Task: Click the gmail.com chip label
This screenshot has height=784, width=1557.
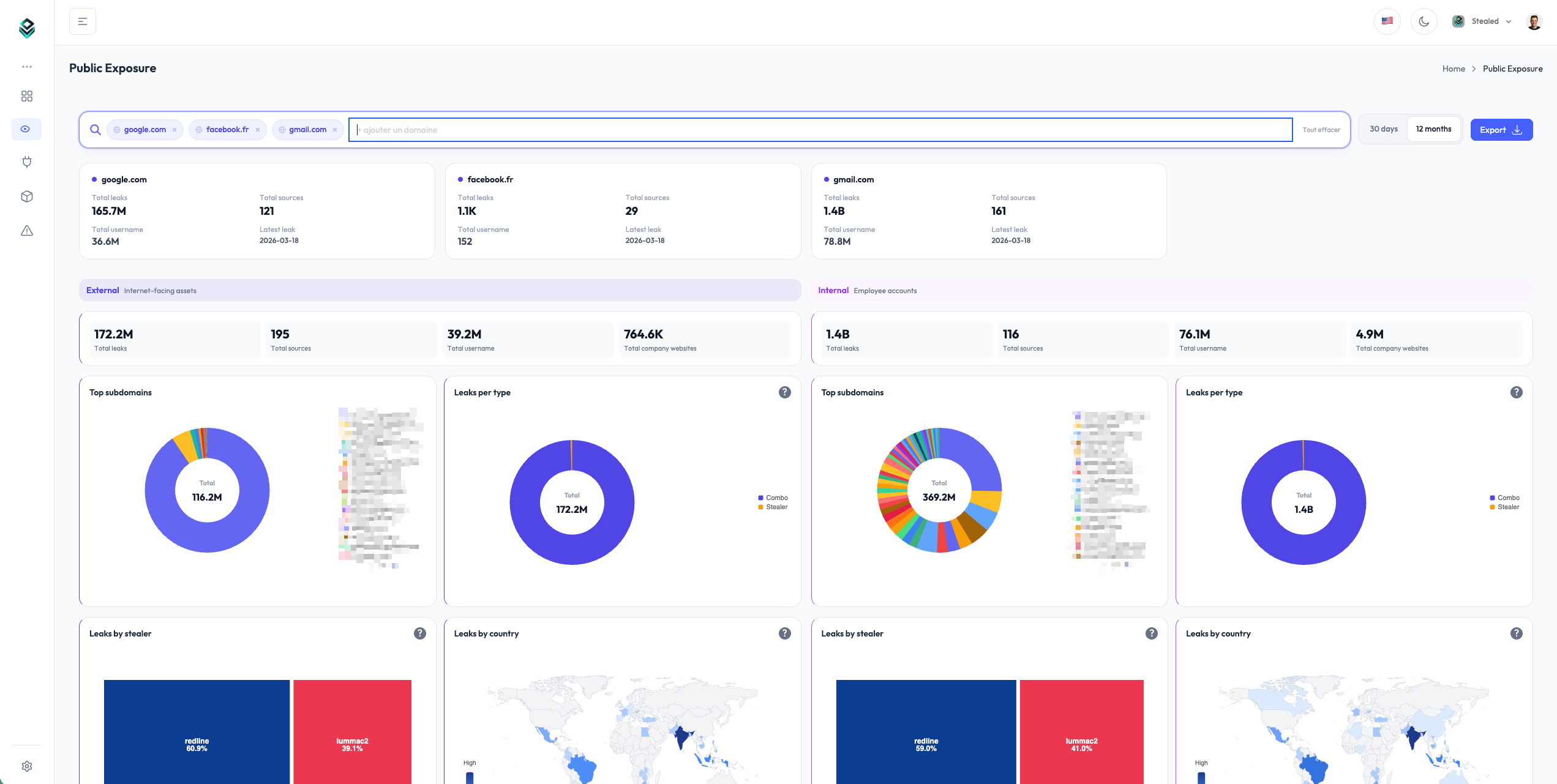Action: [307, 130]
